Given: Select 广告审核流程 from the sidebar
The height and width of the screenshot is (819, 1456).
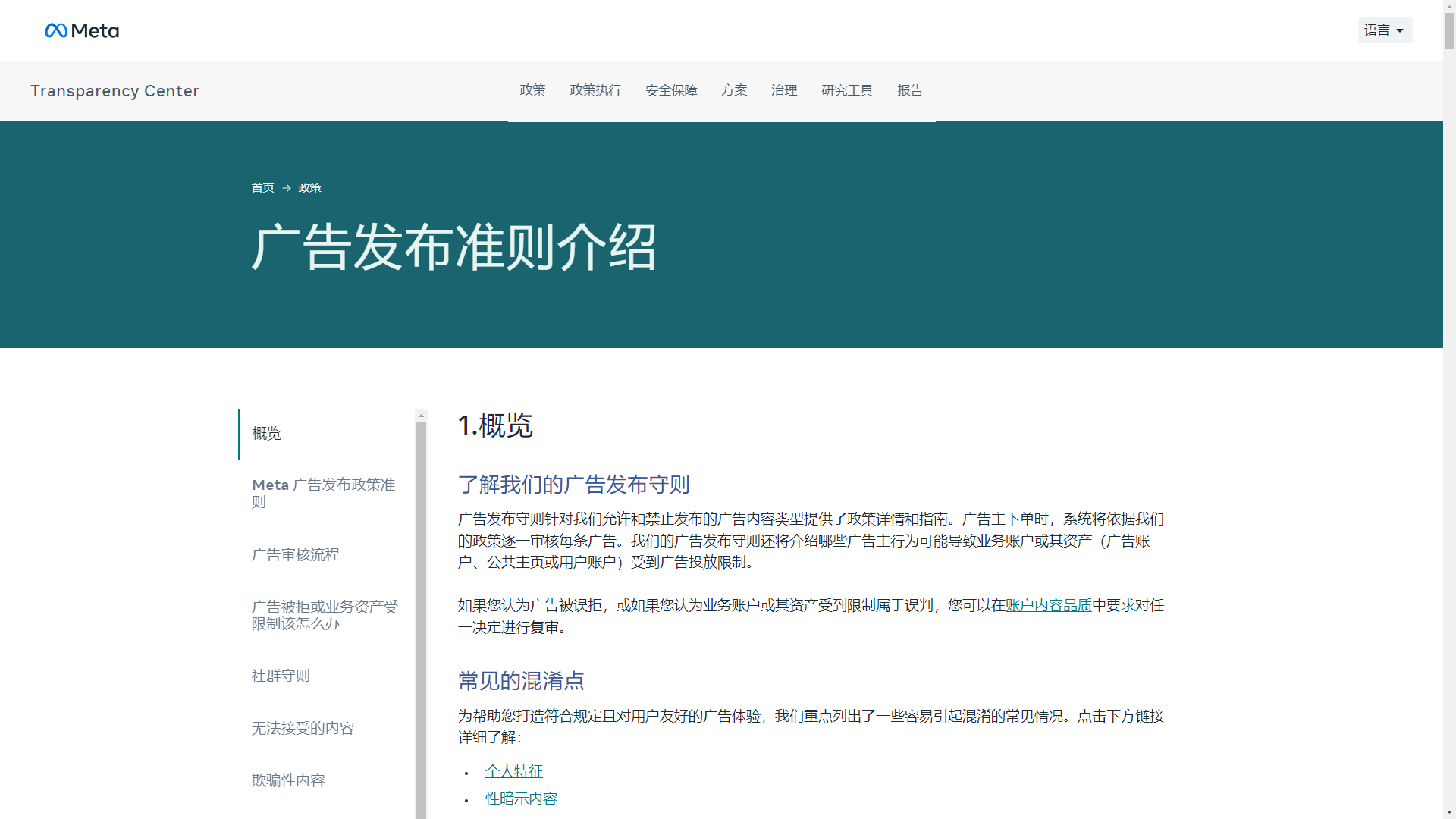Looking at the screenshot, I should pos(296,554).
